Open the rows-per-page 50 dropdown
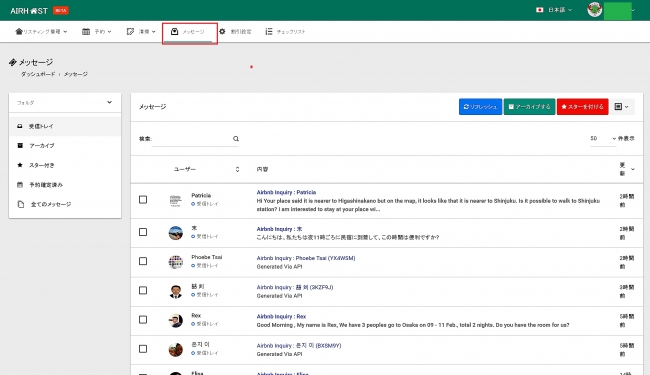 (603, 138)
